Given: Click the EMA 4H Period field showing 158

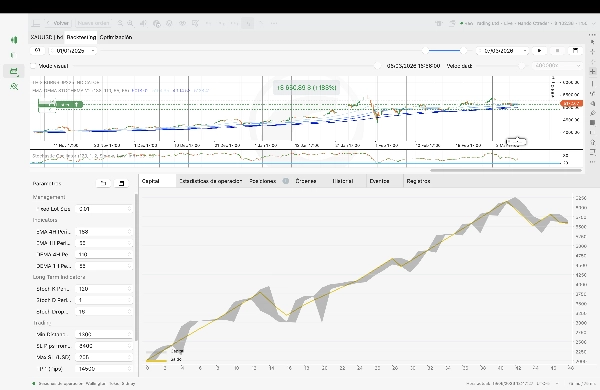Looking at the screenshot, I should tap(104, 232).
